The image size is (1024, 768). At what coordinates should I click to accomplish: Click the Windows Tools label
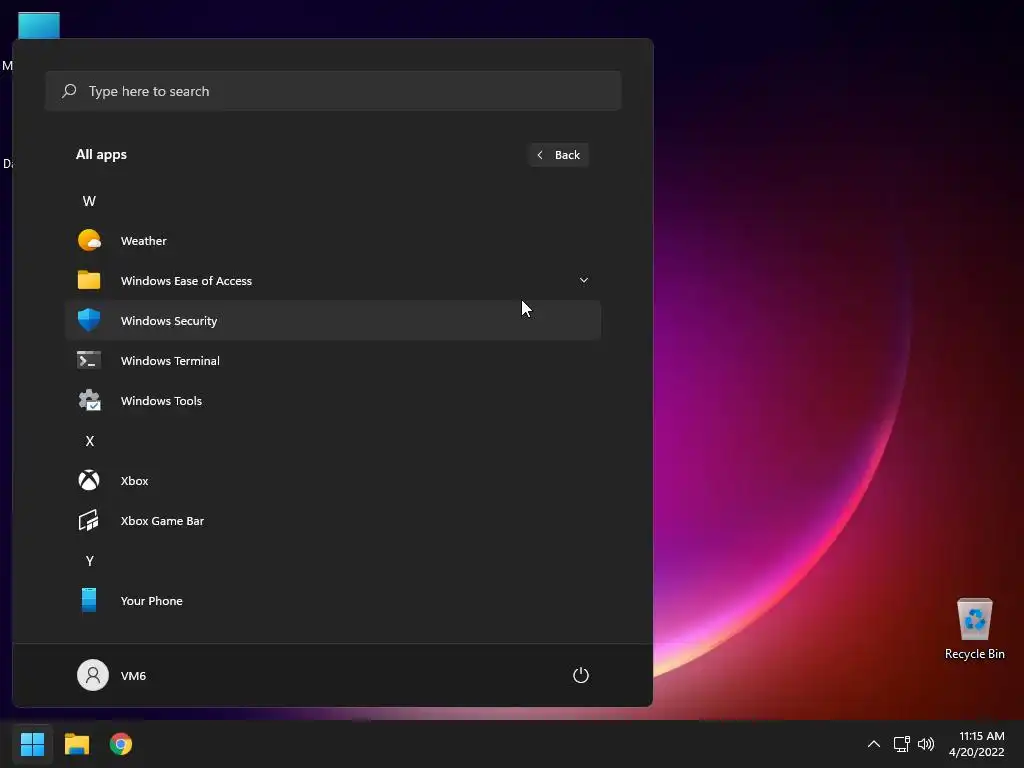coord(161,400)
